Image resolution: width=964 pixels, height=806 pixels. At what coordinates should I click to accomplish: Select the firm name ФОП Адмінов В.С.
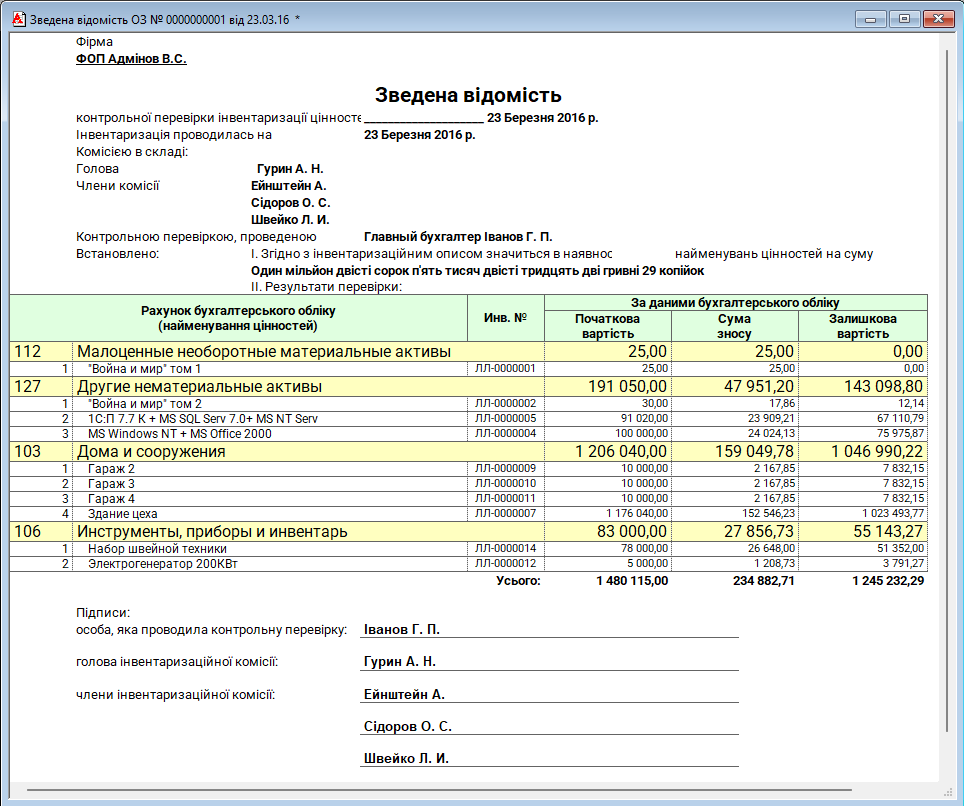pos(131,59)
